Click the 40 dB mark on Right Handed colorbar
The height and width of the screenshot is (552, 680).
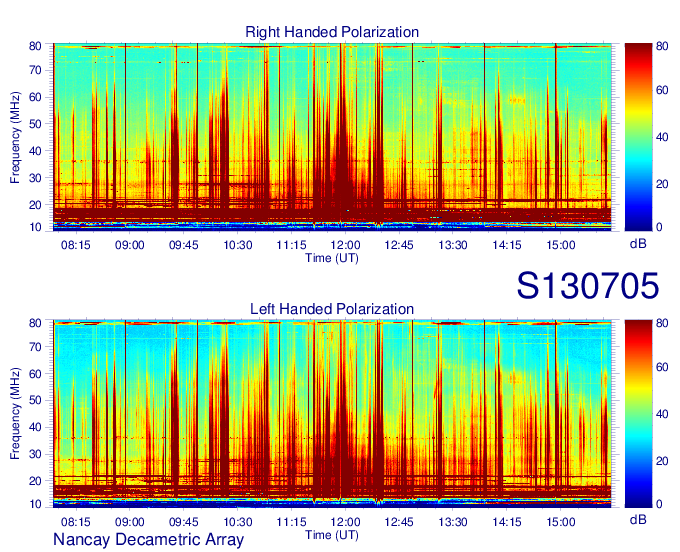pos(662,137)
